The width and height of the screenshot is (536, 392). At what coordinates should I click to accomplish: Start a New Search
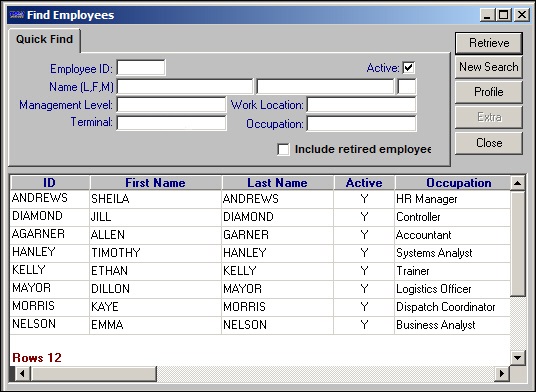489,67
